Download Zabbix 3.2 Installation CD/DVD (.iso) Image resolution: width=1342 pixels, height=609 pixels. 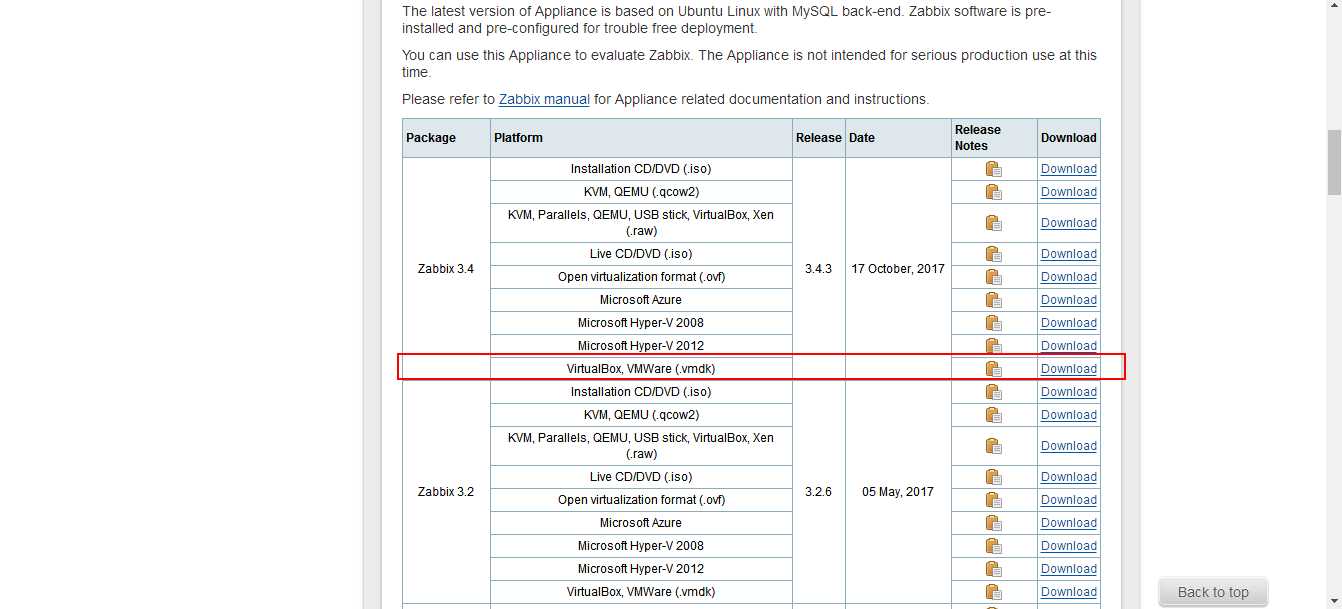[1068, 392]
